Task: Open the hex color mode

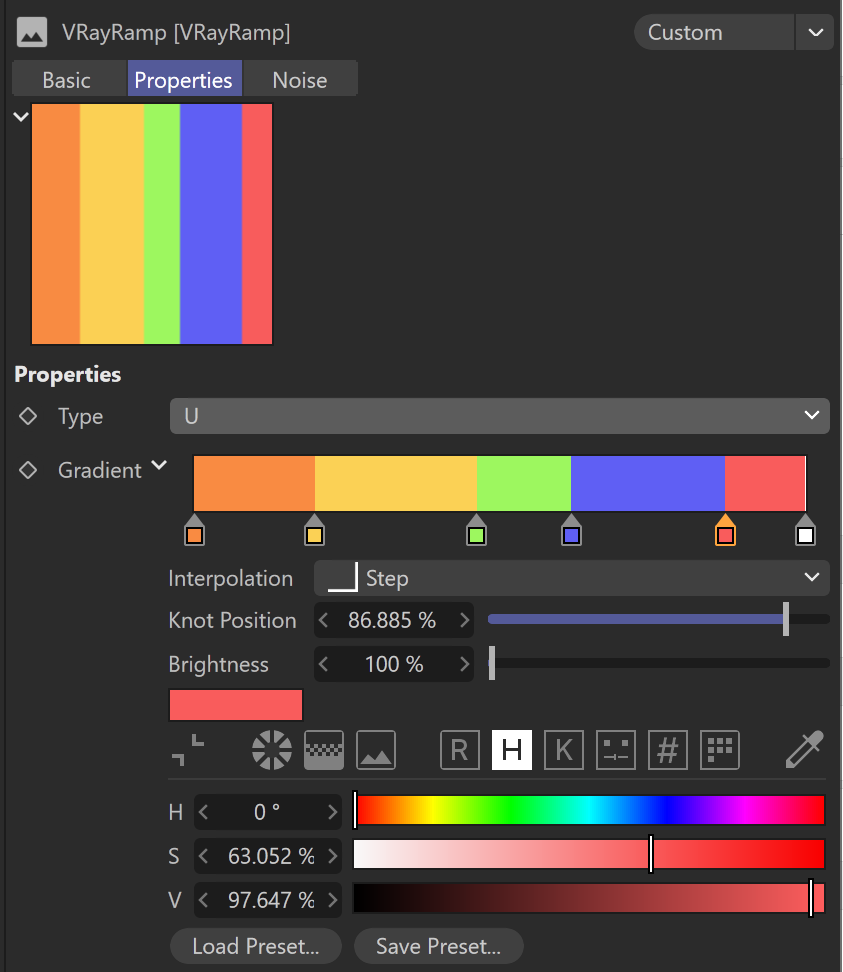Action: pos(668,750)
